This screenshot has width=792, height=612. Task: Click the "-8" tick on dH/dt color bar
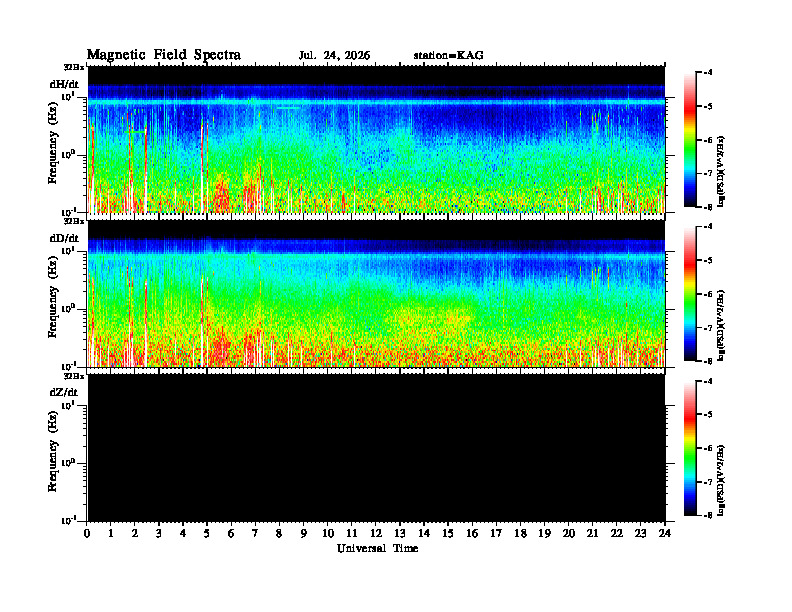pyautogui.click(x=708, y=206)
